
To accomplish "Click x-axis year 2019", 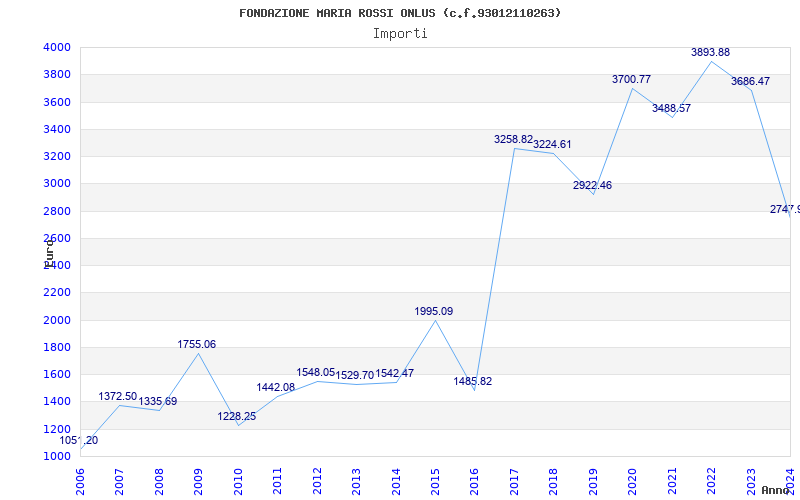I will pos(593,482).
